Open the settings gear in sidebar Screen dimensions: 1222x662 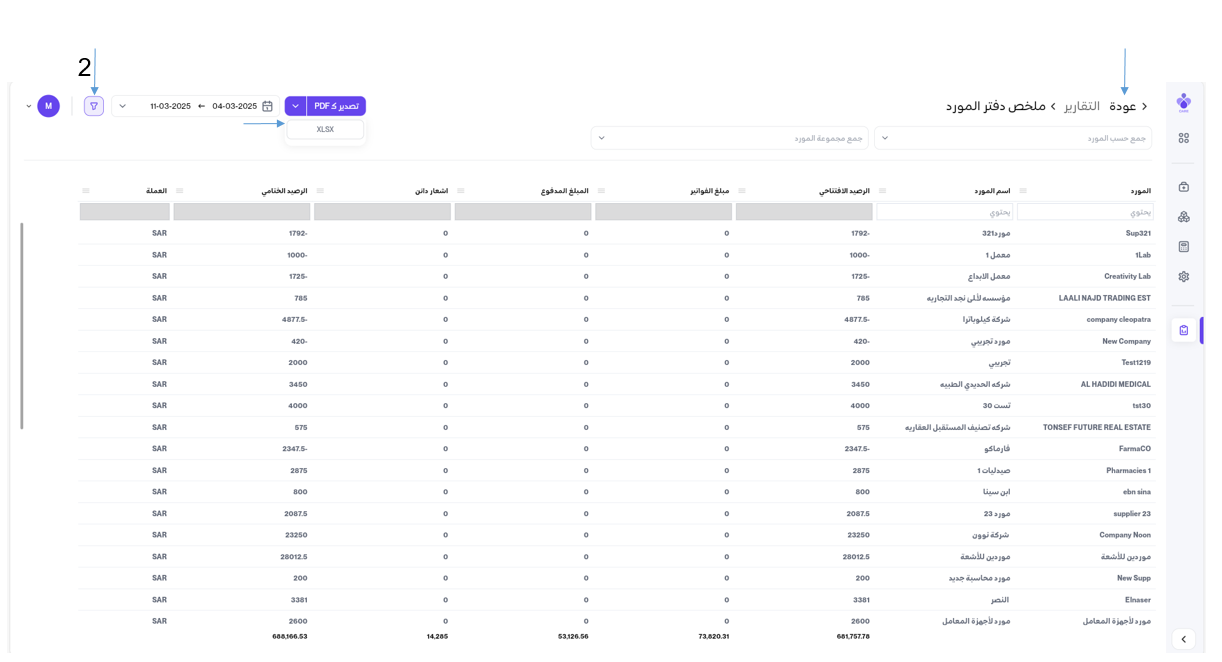[x=1183, y=277]
